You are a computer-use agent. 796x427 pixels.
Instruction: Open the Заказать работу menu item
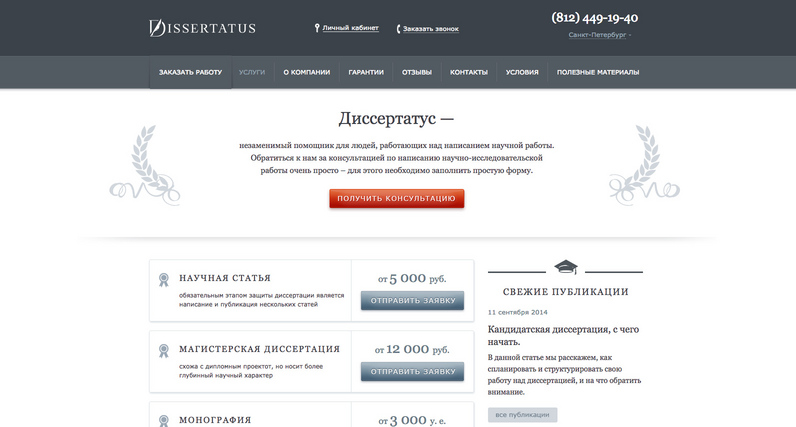click(190, 72)
